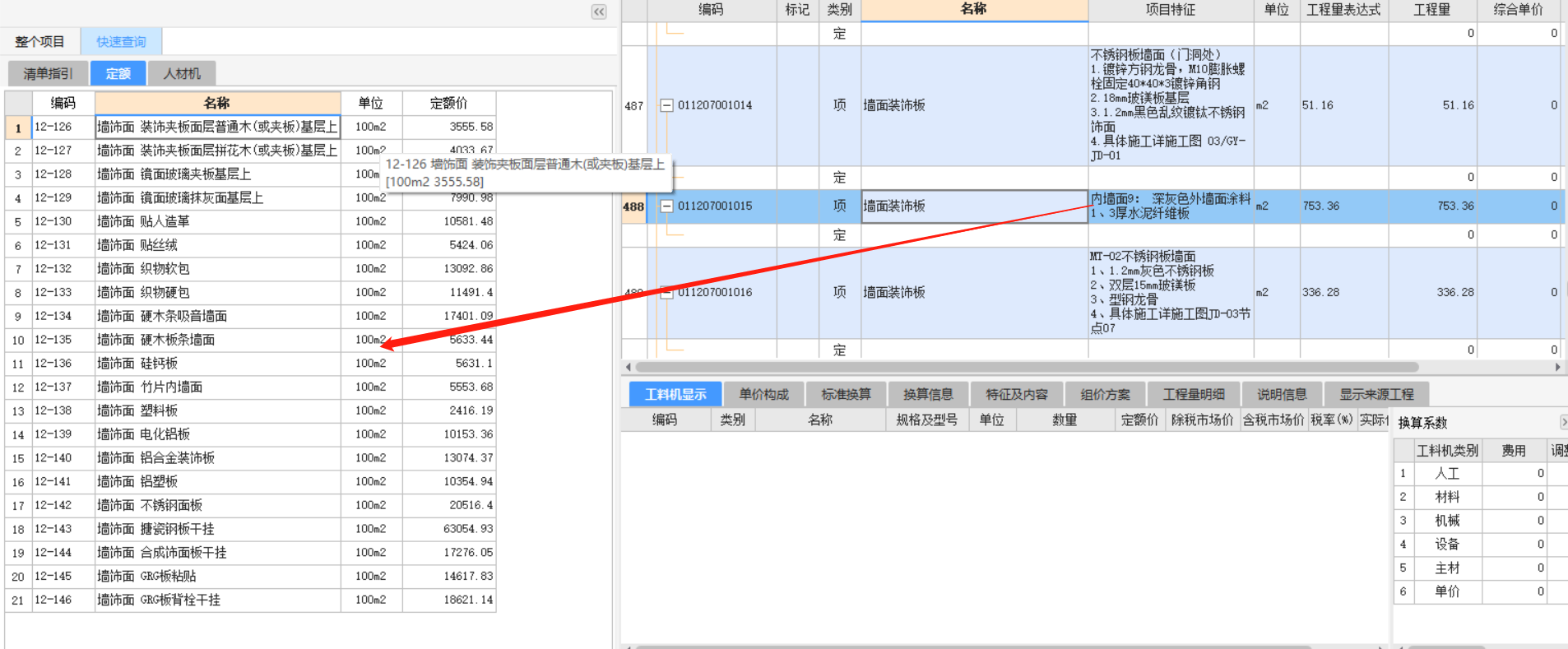1568x649 pixels.
Task: Select 墙饰面 电化铝板 row
Action: point(250,434)
